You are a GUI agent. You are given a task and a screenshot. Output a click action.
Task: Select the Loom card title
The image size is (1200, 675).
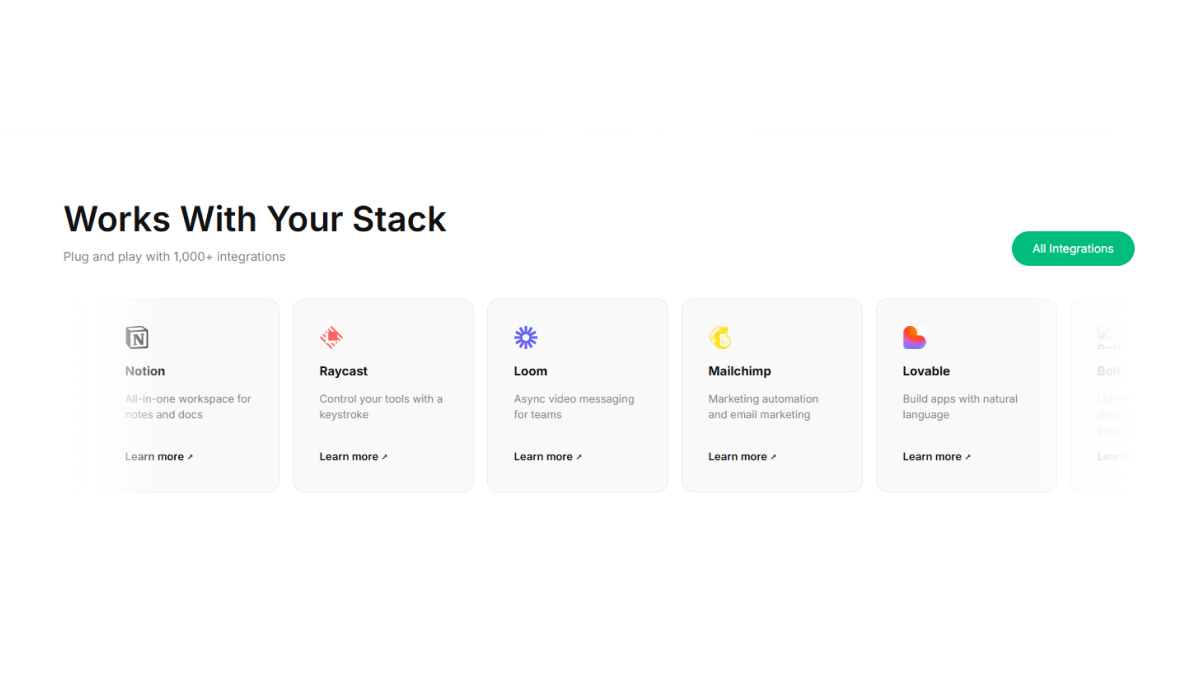pyautogui.click(x=530, y=371)
